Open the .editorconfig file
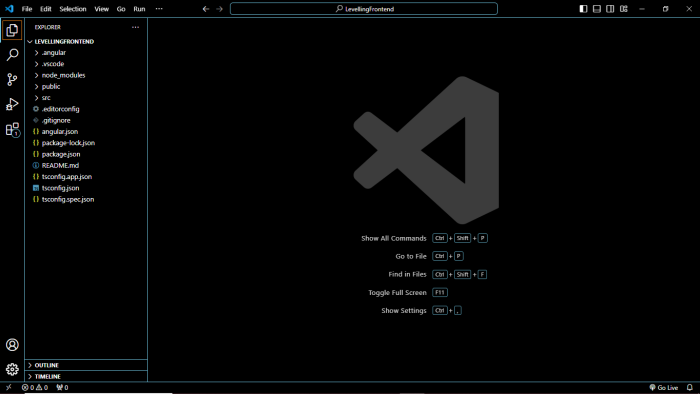Screen dimensions: 700x394 point(86,109)
